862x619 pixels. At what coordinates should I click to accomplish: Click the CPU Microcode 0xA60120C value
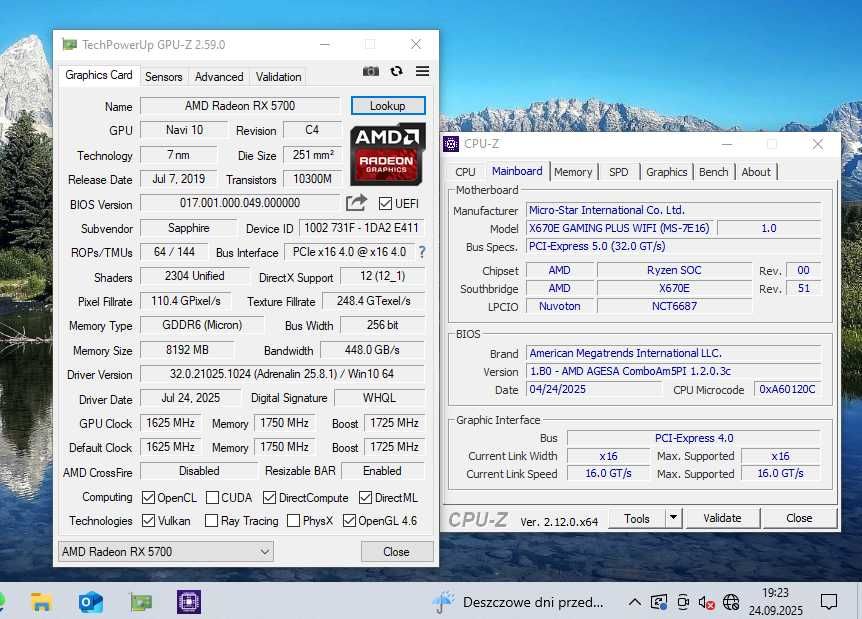(787, 389)
